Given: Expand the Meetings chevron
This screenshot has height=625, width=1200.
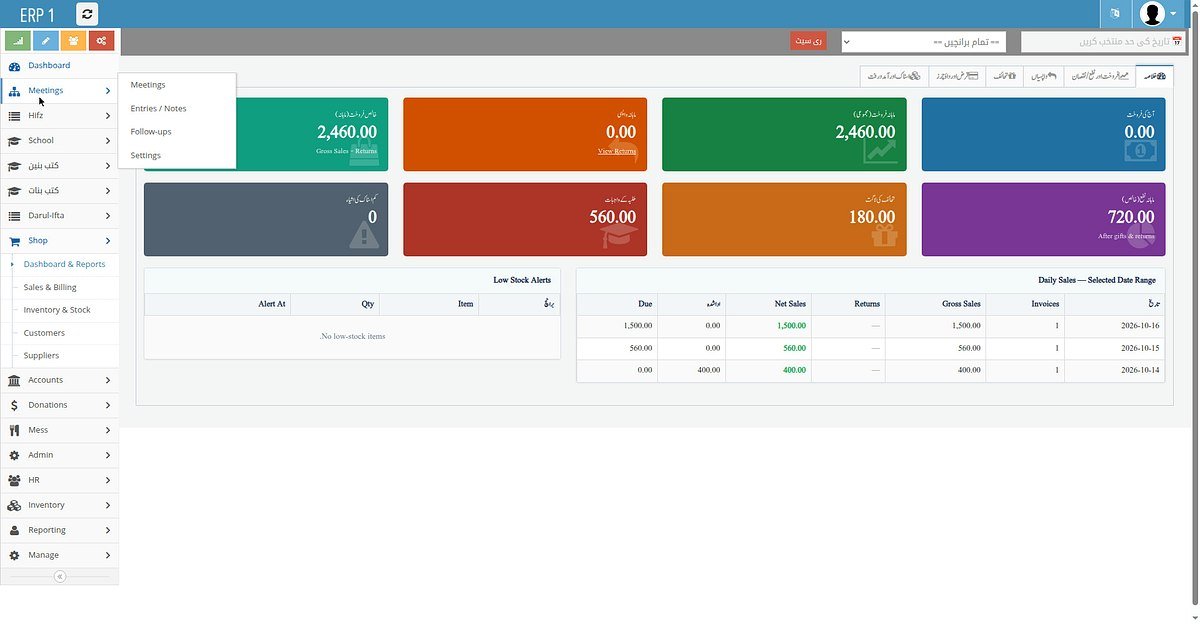Looking at the screenshot, I should (107, 91).
